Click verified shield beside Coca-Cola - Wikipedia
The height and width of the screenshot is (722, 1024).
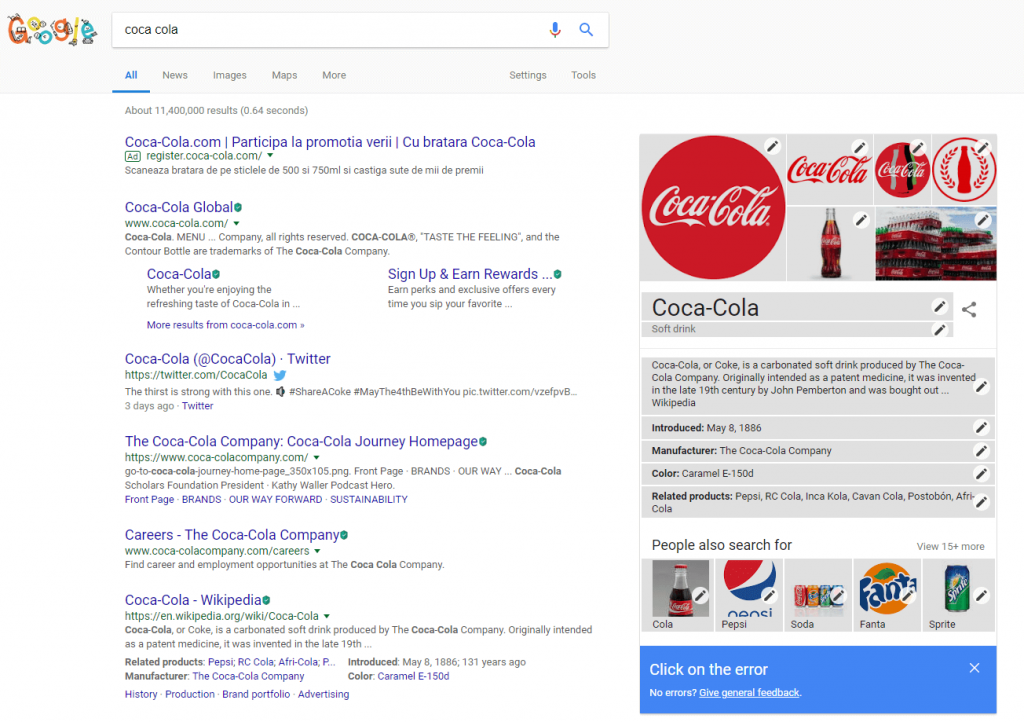(266, 600)
